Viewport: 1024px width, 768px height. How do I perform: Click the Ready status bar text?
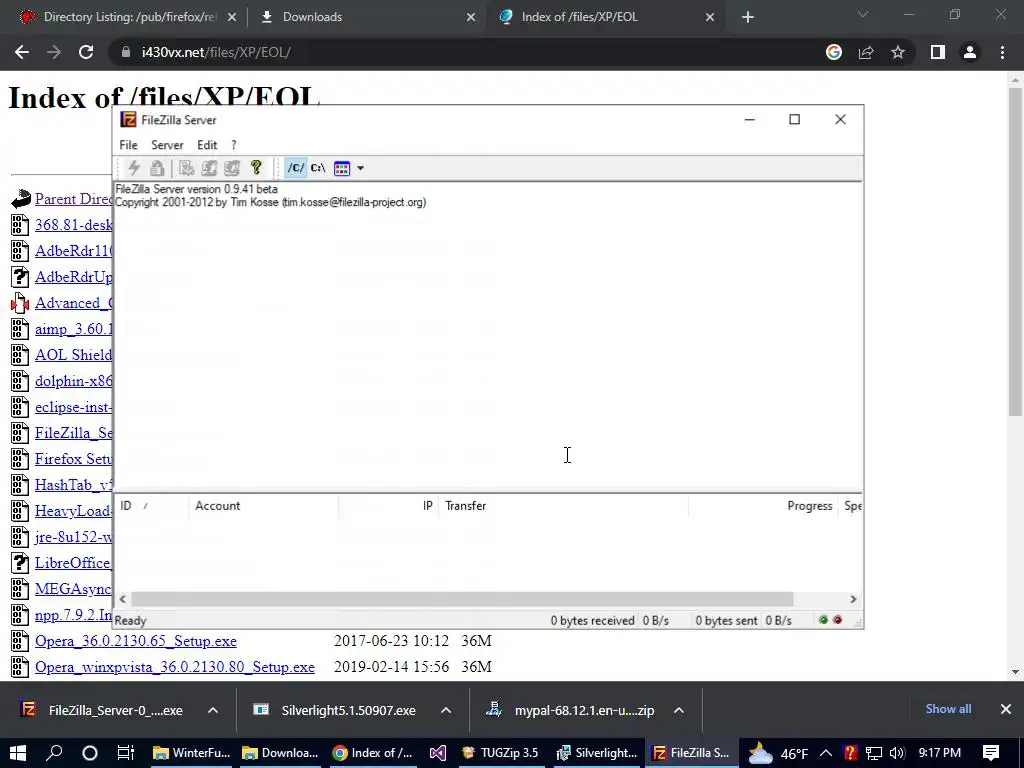coord(131,621)
